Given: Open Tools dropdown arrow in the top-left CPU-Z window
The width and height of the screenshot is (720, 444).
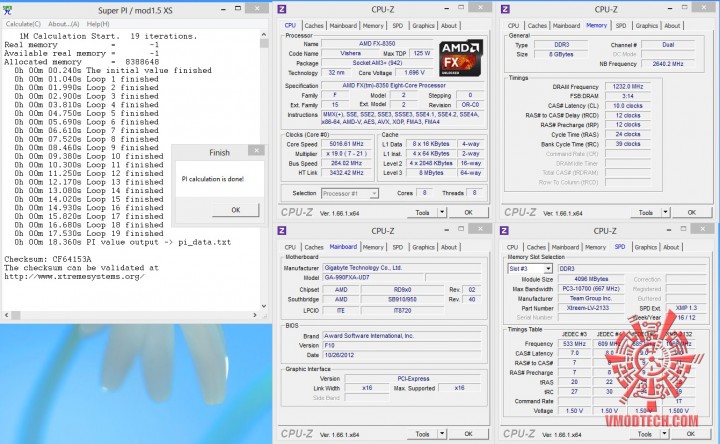Looking at the screenshot, I should point(442,213).
